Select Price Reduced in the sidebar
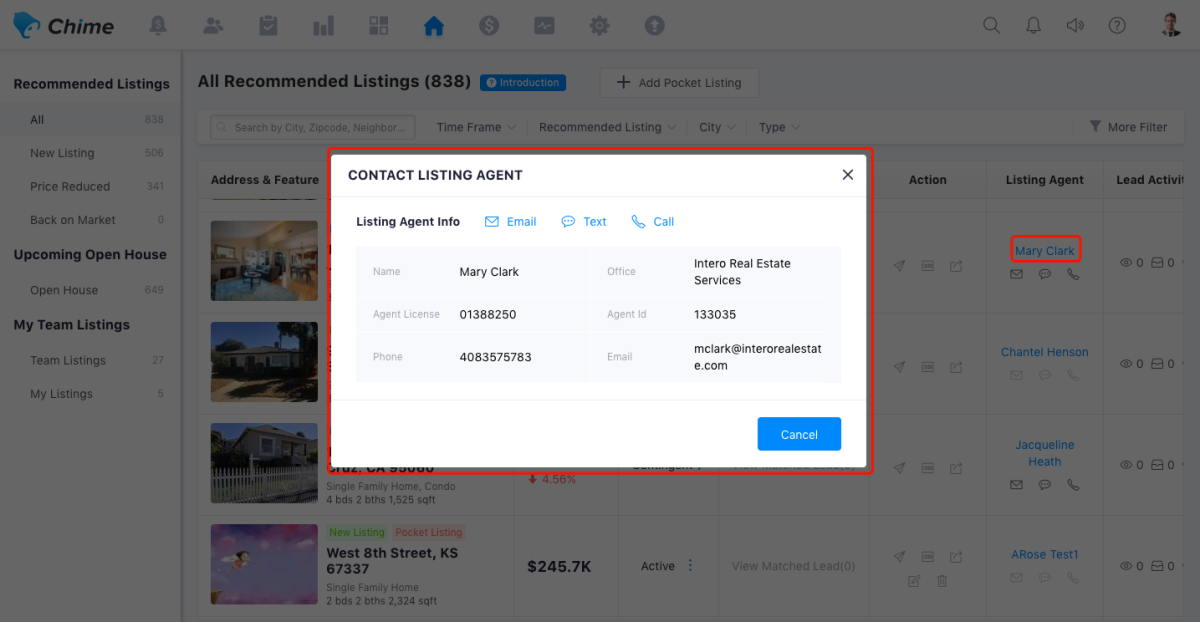 click(70, 186)
